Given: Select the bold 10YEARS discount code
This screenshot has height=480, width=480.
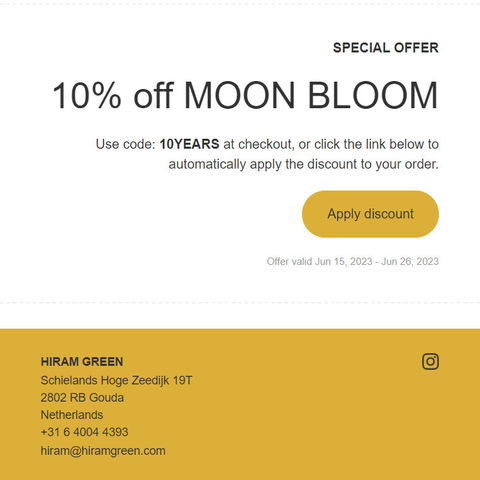Looking at the screenshot, I should pos(189,144).
